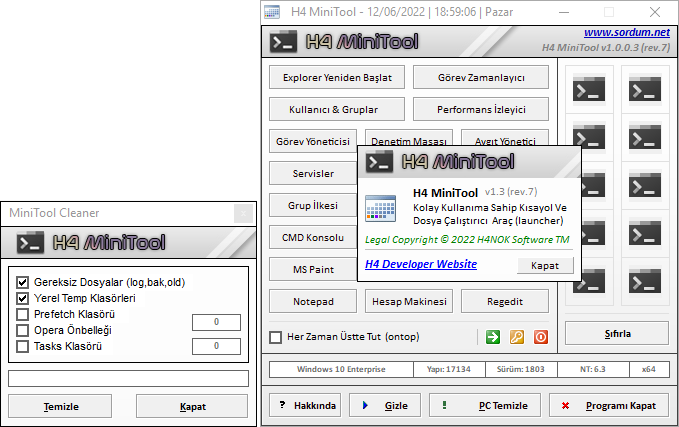679x427 pixels.
Task: Check the Opera Önbelleği option
Action: coord(23,330)
